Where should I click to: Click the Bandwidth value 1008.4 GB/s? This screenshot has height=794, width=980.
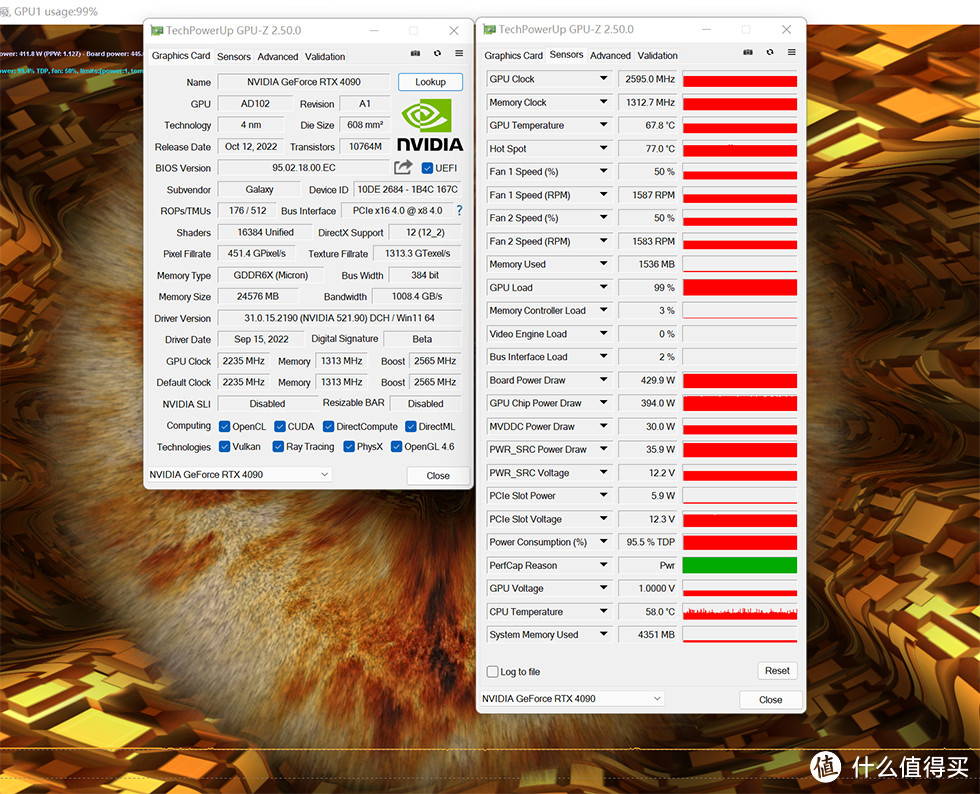click(417, 296)
